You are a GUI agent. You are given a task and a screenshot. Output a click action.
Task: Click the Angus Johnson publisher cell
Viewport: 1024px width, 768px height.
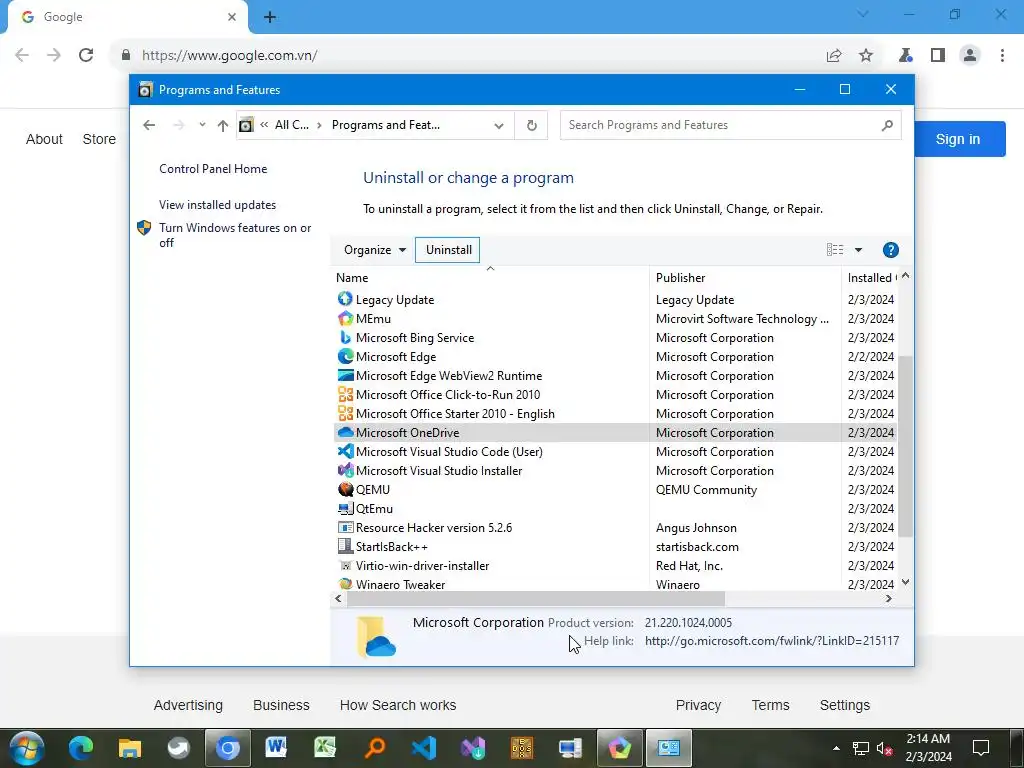pos(696,527)
